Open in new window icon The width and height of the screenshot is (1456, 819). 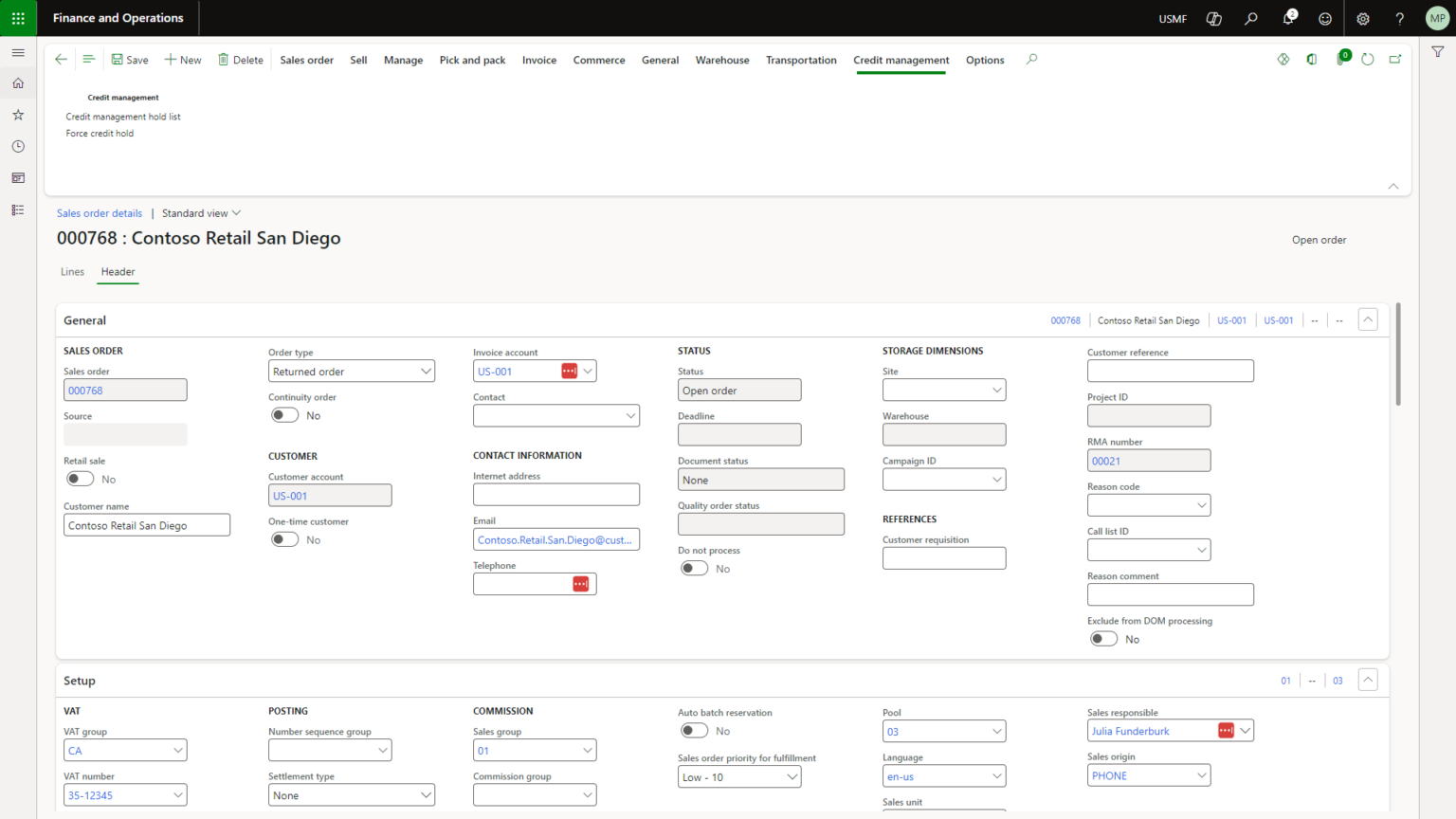click(x=1395, y=59)
